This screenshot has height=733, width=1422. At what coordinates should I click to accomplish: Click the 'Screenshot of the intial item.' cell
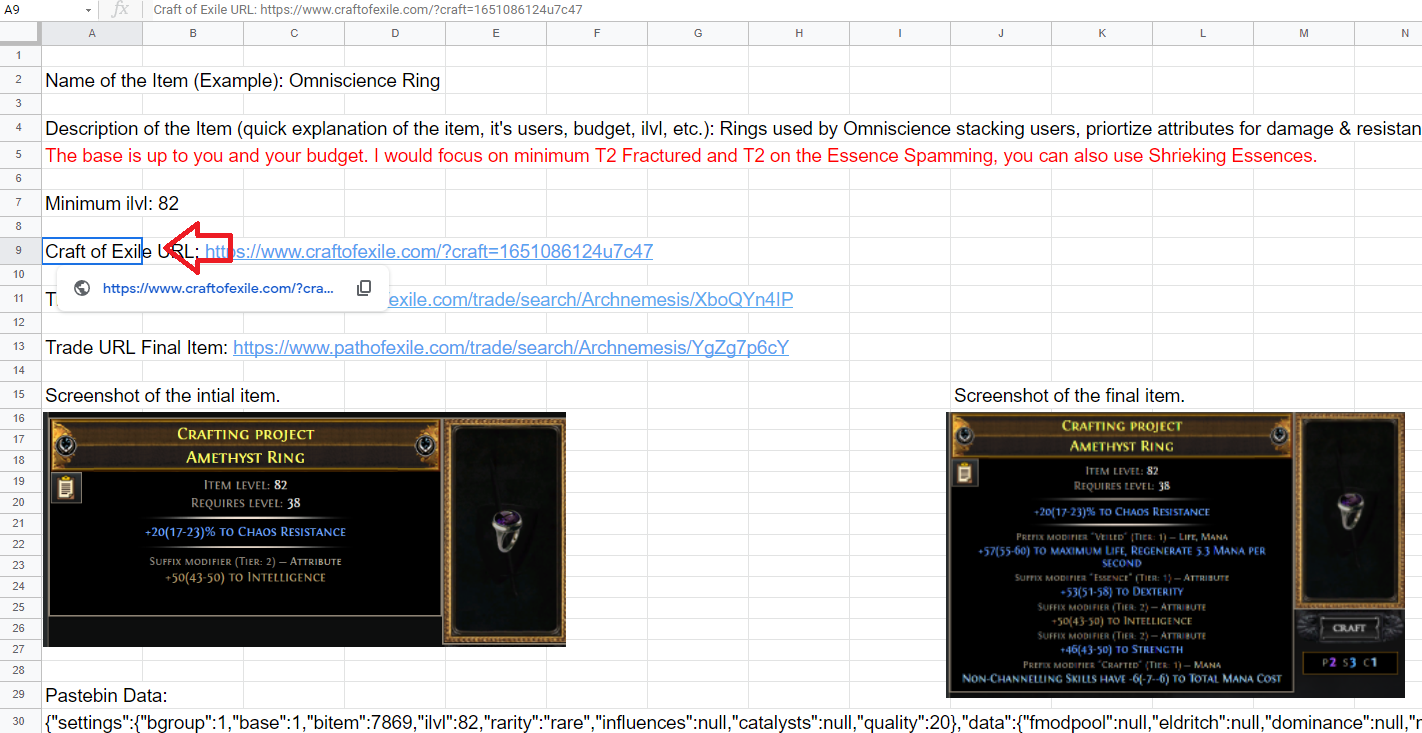point(163,396)
